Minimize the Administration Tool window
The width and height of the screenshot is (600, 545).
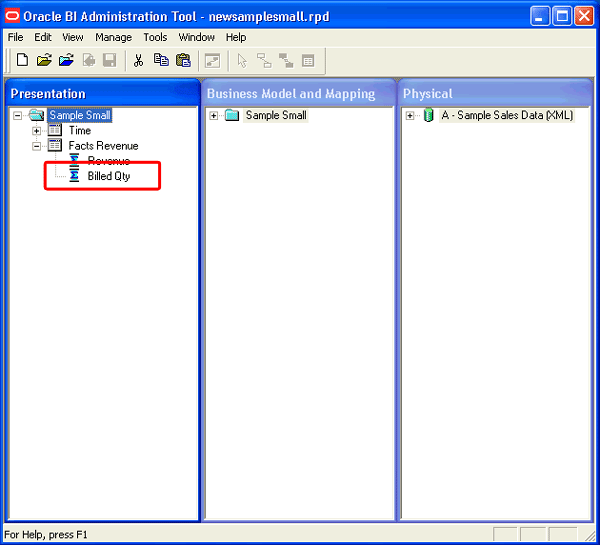tap(540, 16)
